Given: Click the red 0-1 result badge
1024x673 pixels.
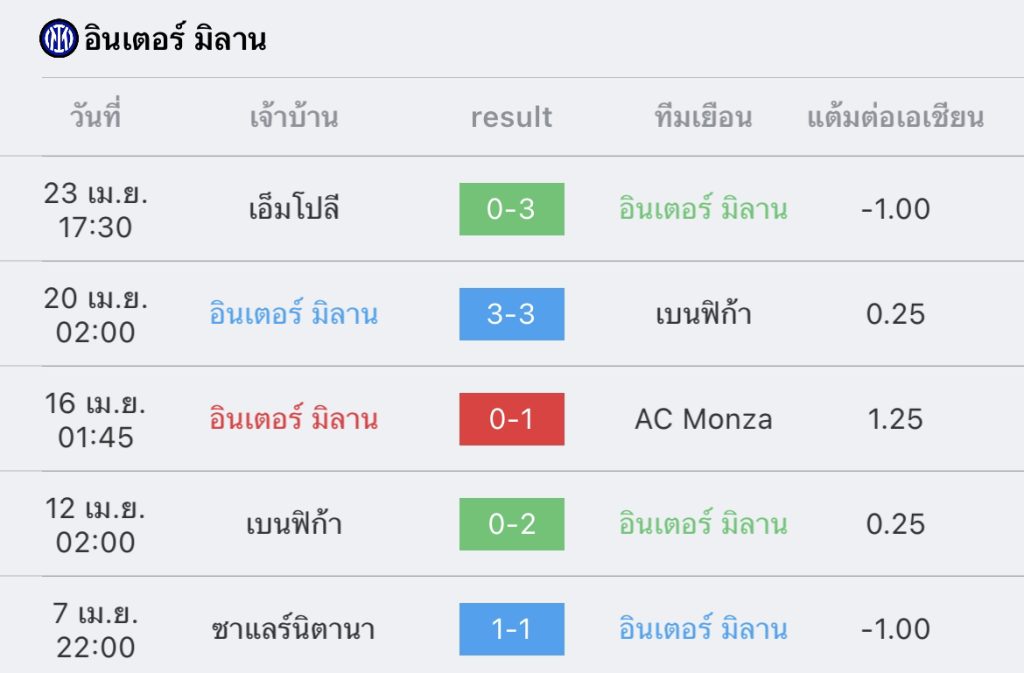Looking at the screenshot, I should pos(511,419).
